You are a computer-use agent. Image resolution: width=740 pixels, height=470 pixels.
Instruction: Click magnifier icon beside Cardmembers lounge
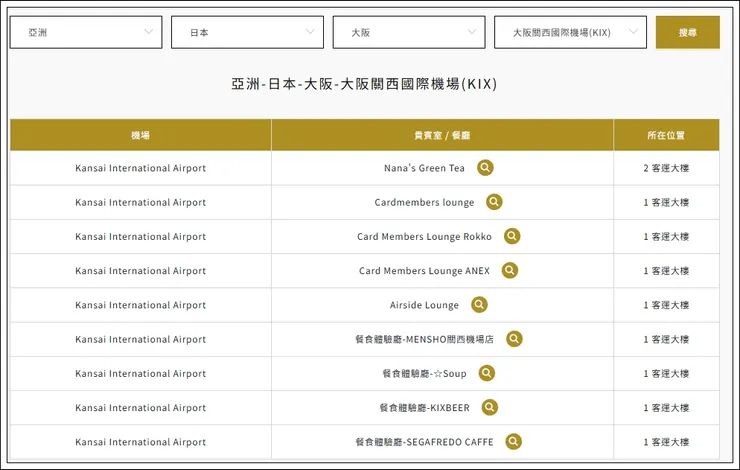point(494,202)
